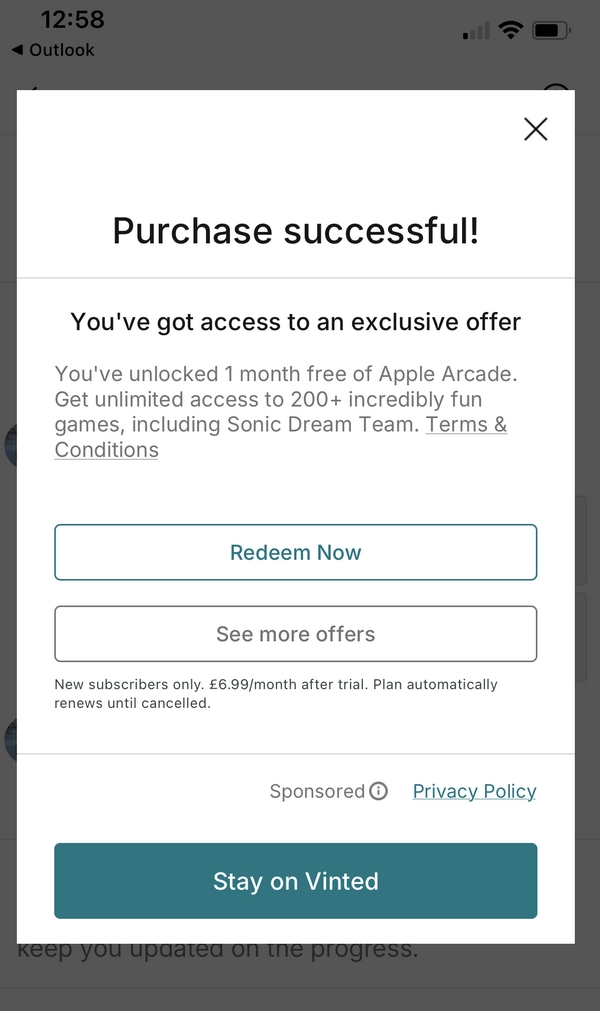Tap the 12:58 clock in status bar
The image size is (600, 1011).
(x=72, y=19)
